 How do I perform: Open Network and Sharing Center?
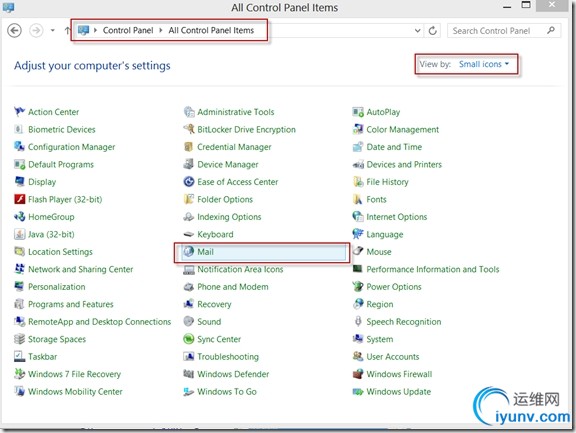pyautogui.click(x=80, y=269)
